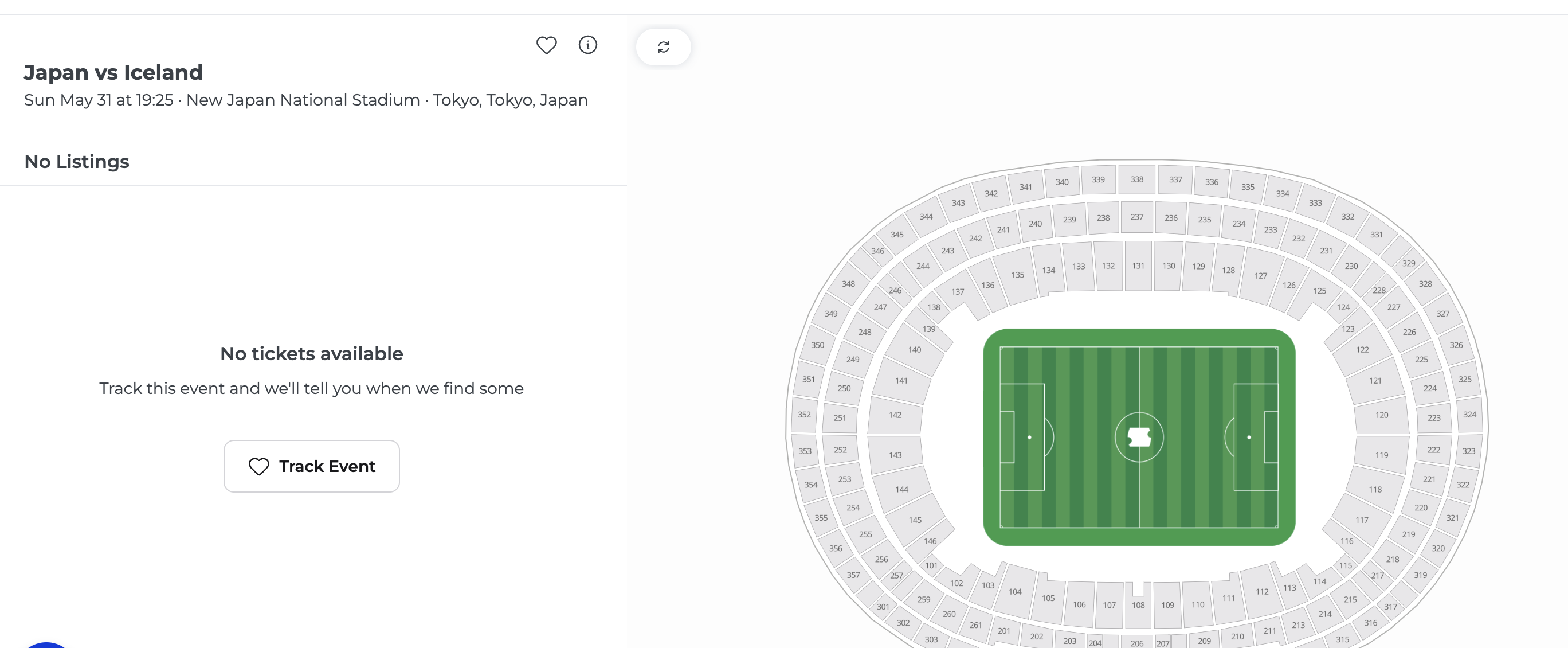The width and height of the screenshot is (1568, 648).
Task: Click the Japan vs Iceland title
Action: 113,72
